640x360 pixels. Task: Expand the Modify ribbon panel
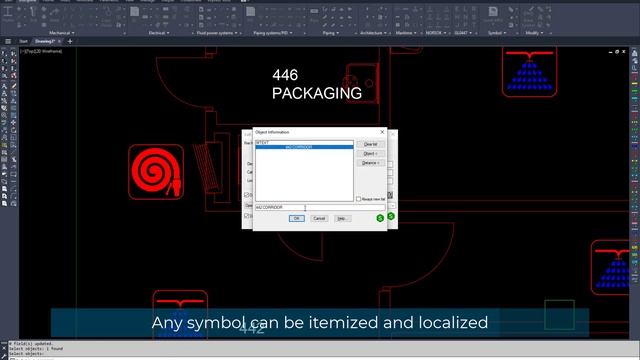[534, 33]
